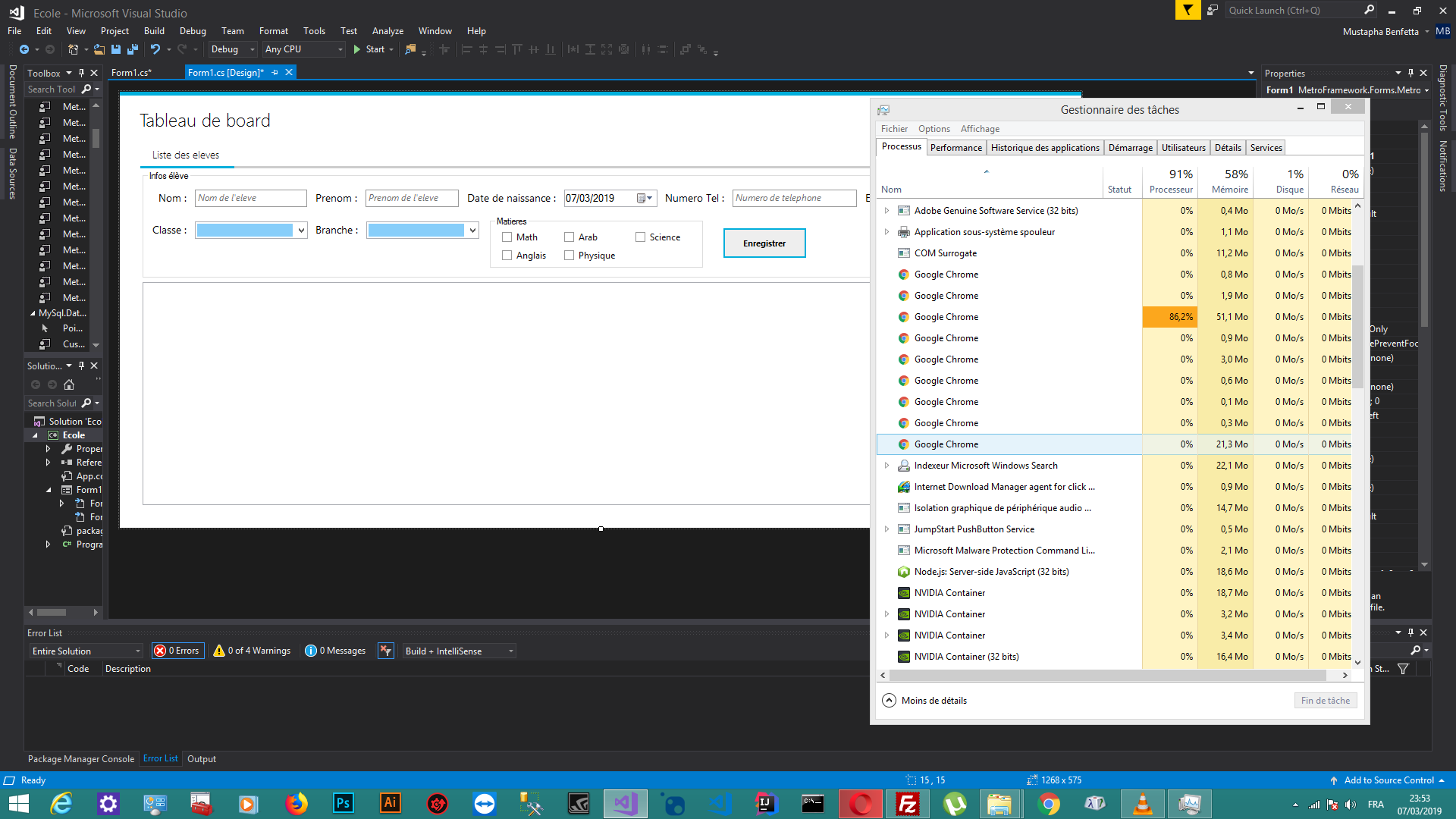The image size is (1456, 819).
Task: Click the Task Manager vertical scrollbar thumb
Action: click(1357, 326)
